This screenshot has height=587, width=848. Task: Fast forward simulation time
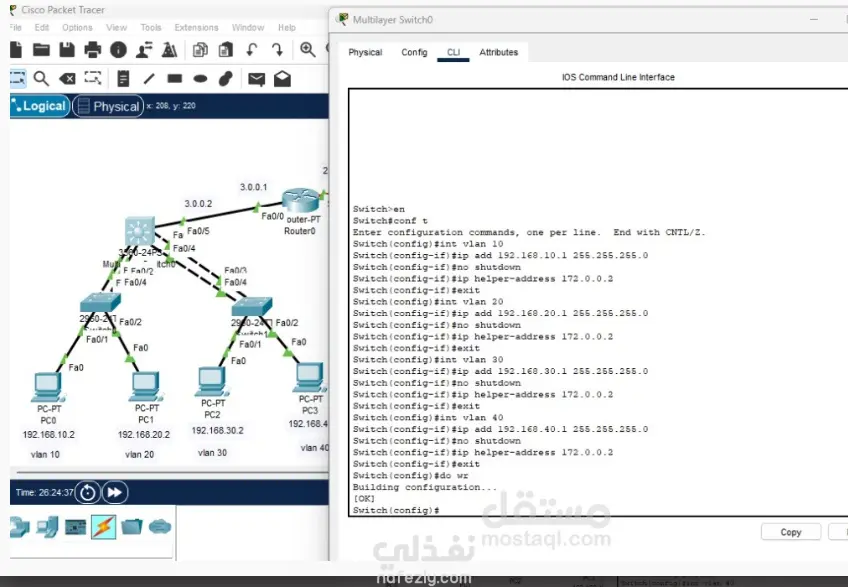point(115,492)
